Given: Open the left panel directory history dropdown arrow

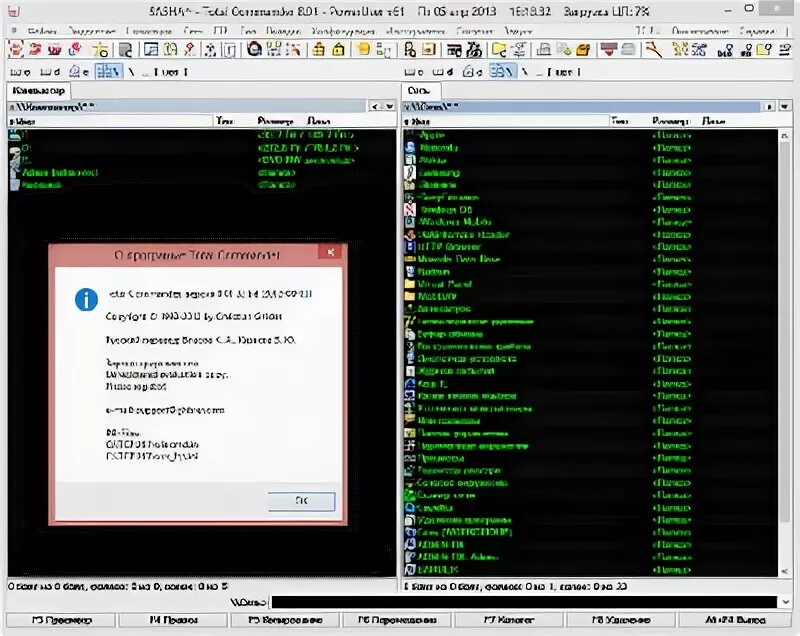Looking at the screenshot, I should pos(390,106).
